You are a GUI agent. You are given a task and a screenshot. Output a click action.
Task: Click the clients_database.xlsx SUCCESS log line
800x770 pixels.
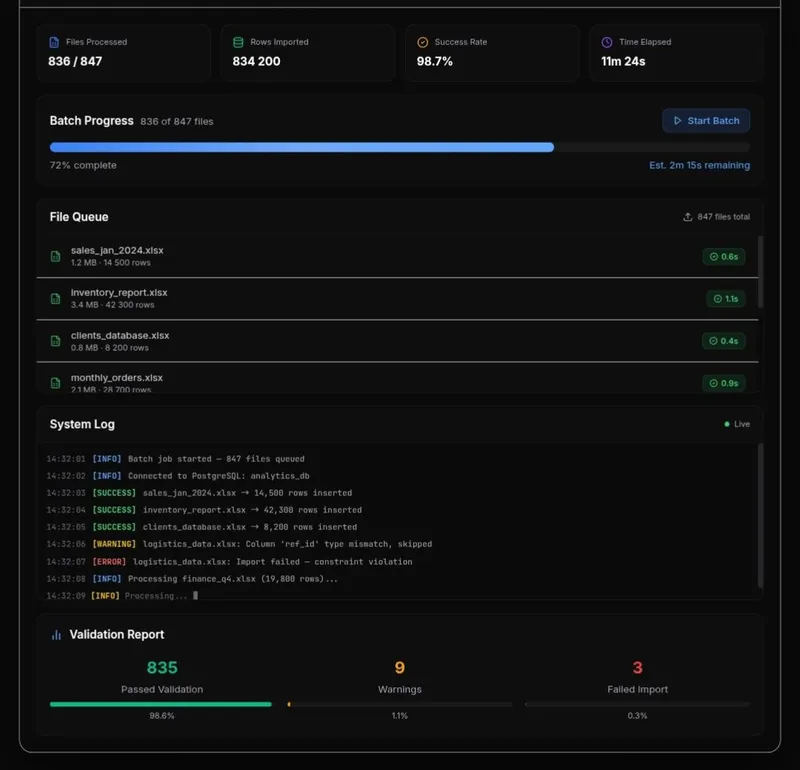click(x=202, y=527)
